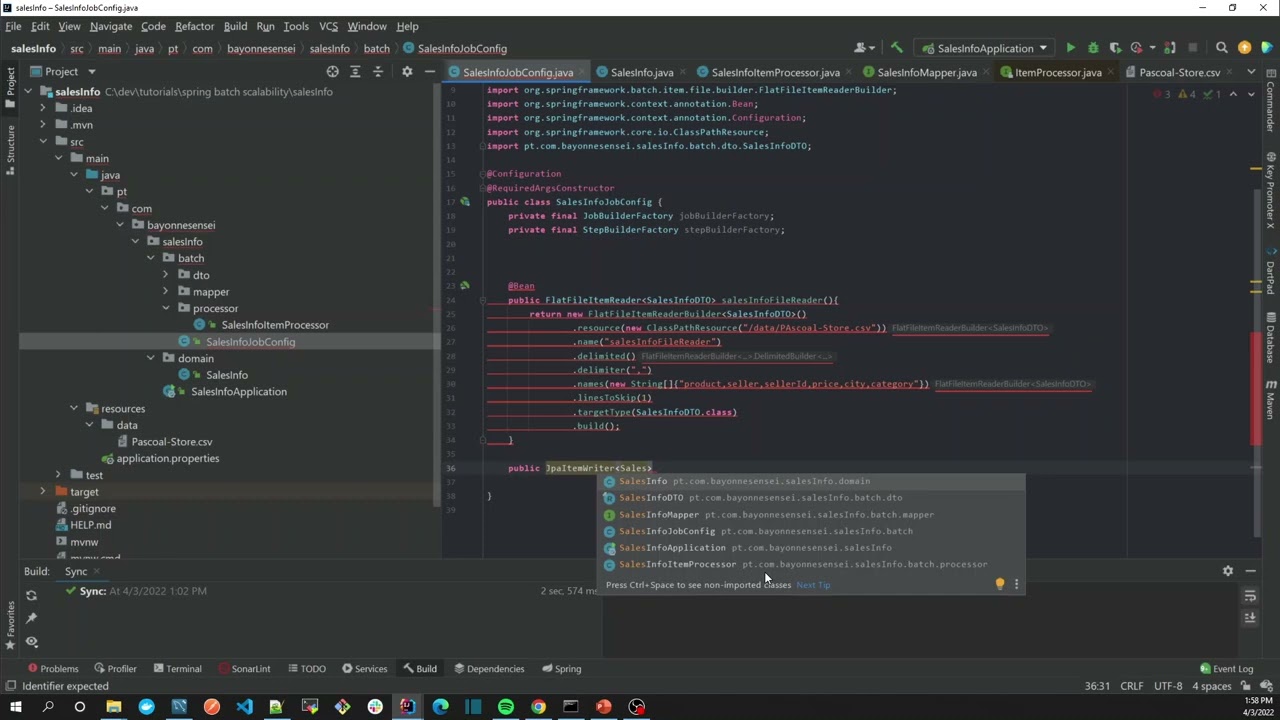Screen dimensions: 1280x720
Task: Click the UTF-8 encoding indicator
Action: 1168,686
